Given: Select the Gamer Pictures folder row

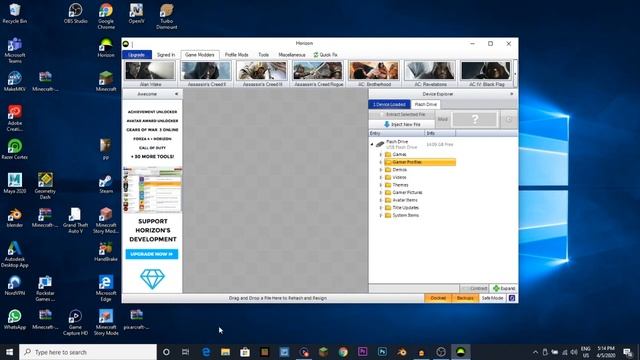Looking at the screenshot, I should (x=404, y=193).
